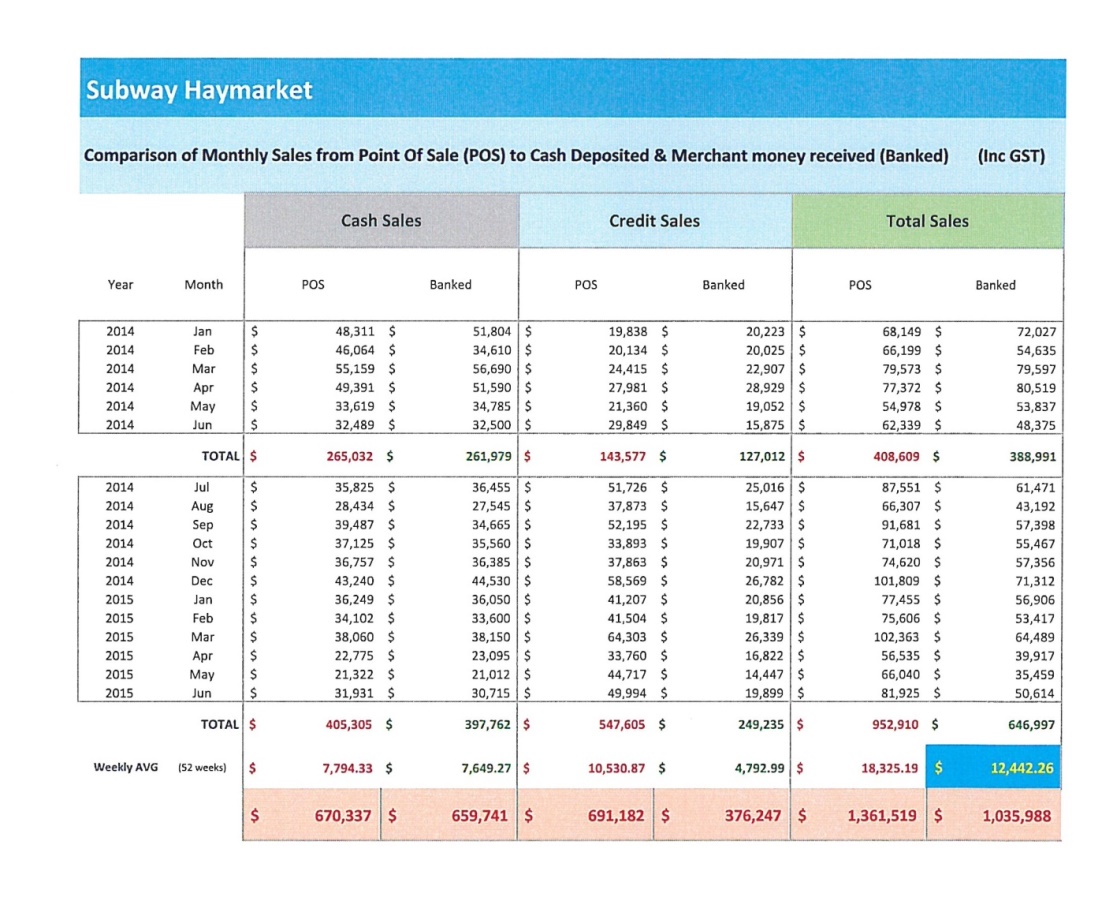Click the grand total 1,035,988
The width and height of the screenshot is (1113, 897).
pyautogui.click(x=1016, y=816)
